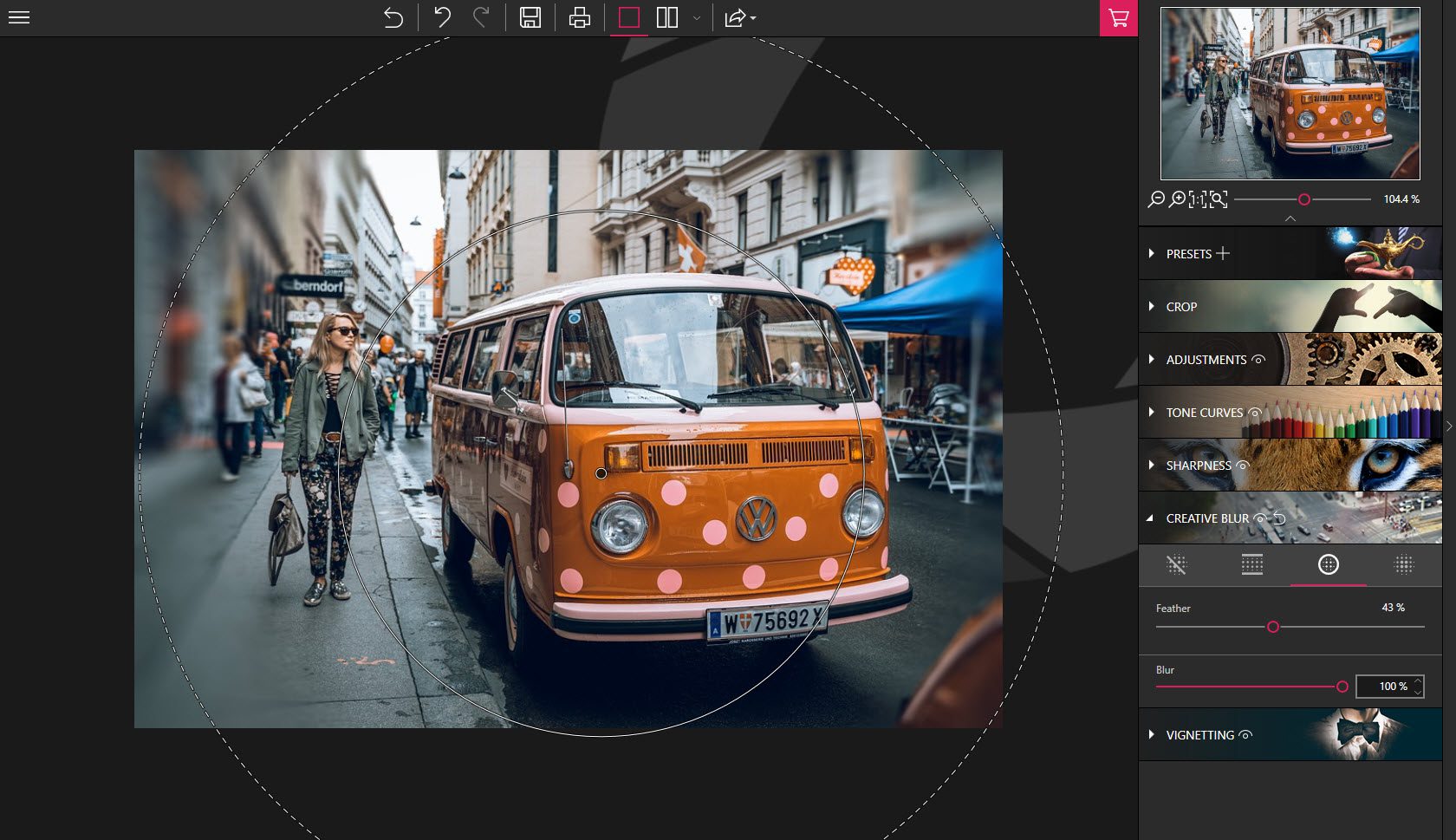Image resolution: width=1456 pixels, height=840 pixels.
Task: Click the CROP label text
Action: click(x=1181, y=307)
